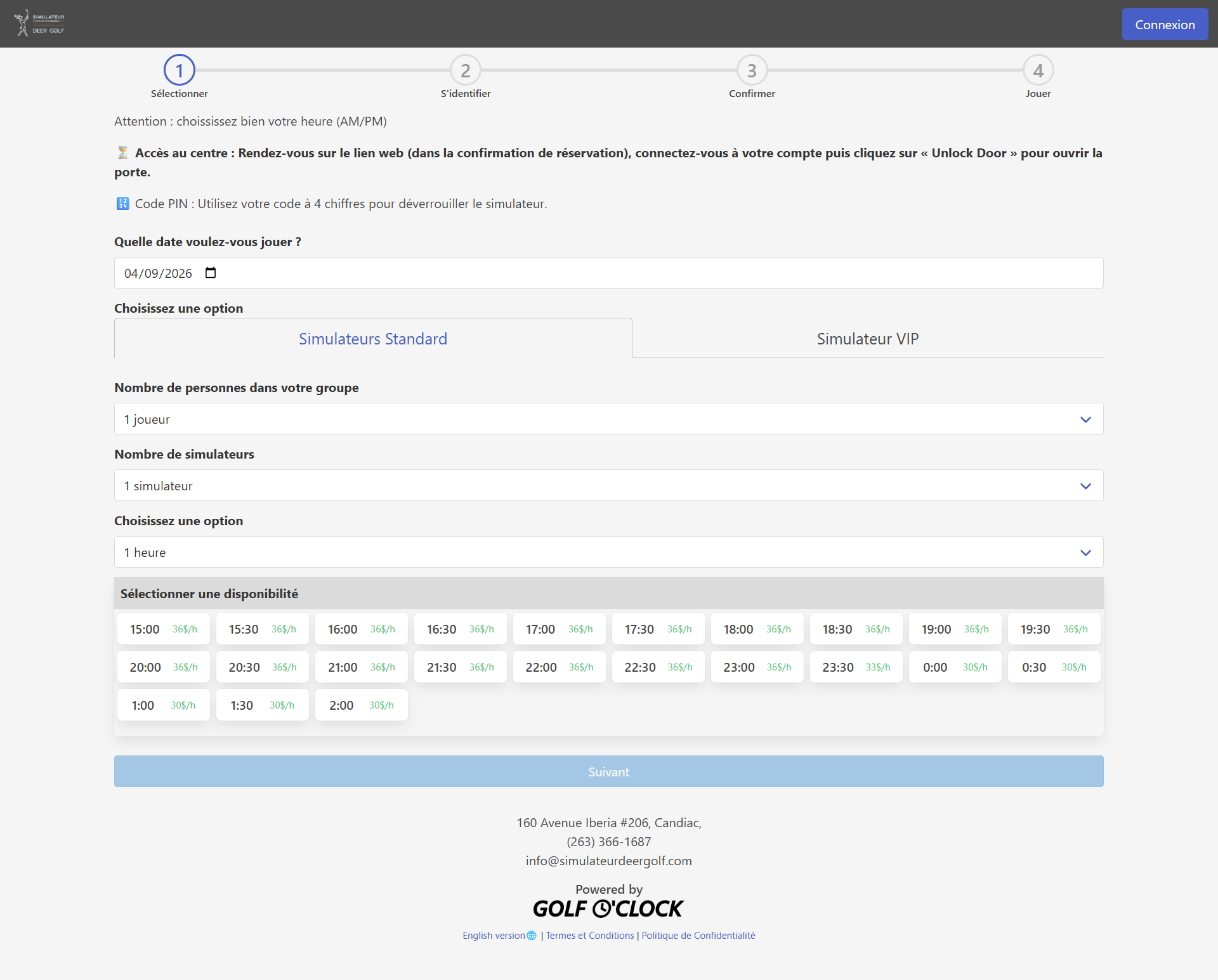Image resolution: width=1218 pixels, height=980 pixels.
Task: Click the date input field
Action: click(159, 273)
